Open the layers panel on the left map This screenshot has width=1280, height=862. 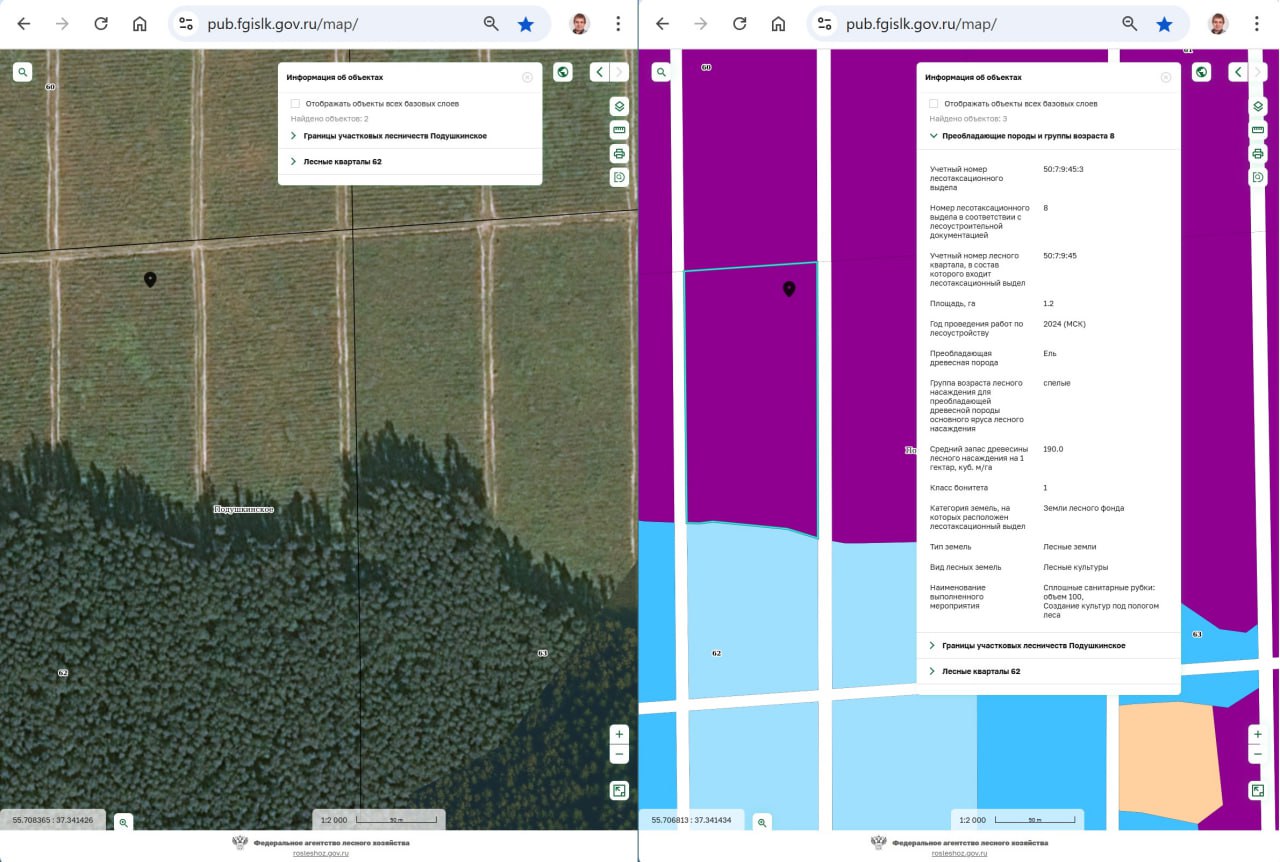[x=619, y=106]
